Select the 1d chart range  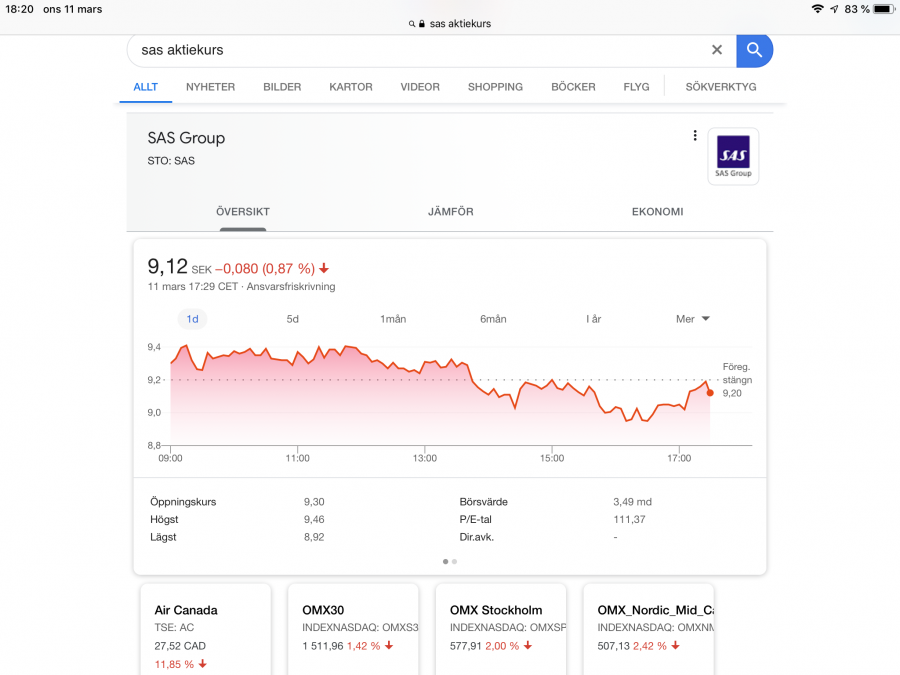[192, 319]
